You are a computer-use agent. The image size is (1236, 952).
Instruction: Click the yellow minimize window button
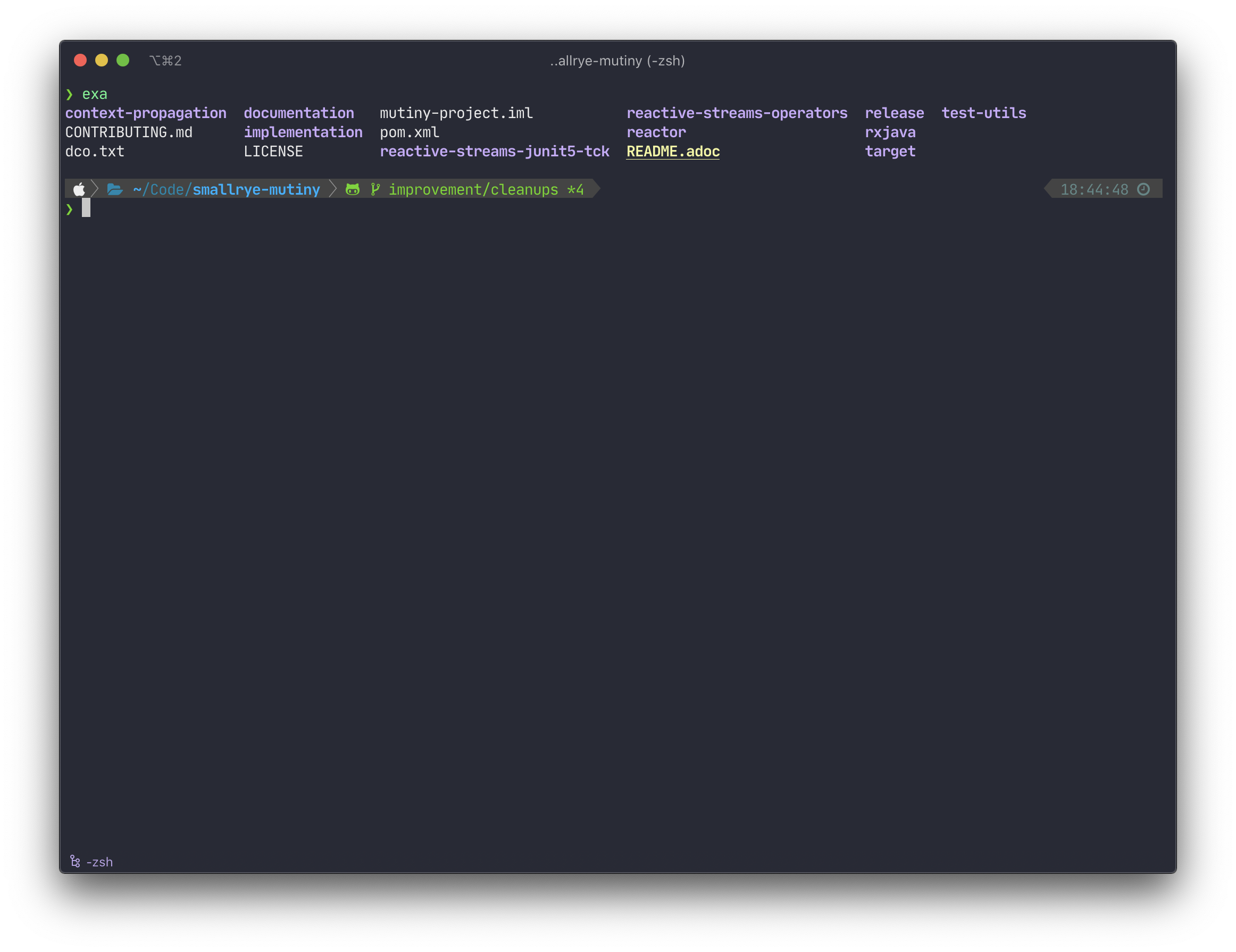pyautogui.click(x=101, y=60)
